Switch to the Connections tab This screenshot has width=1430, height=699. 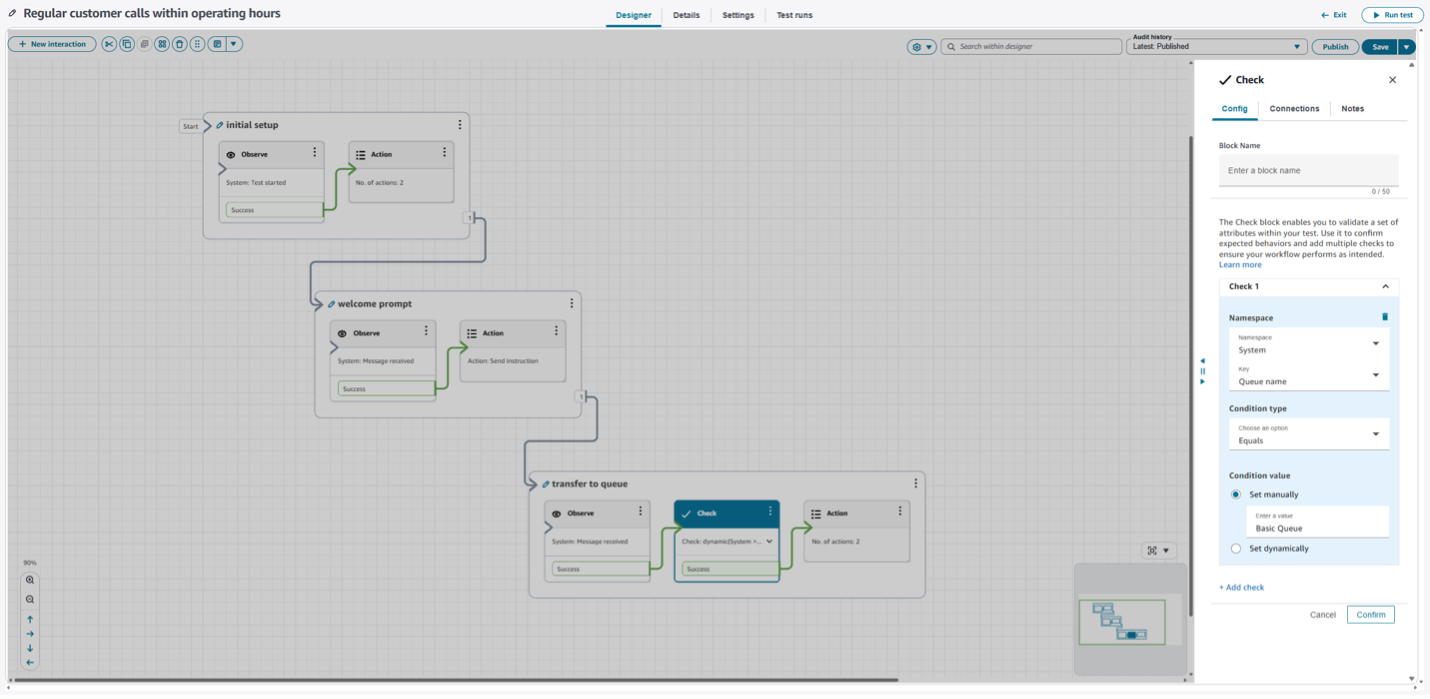[x=1294, y=108]
